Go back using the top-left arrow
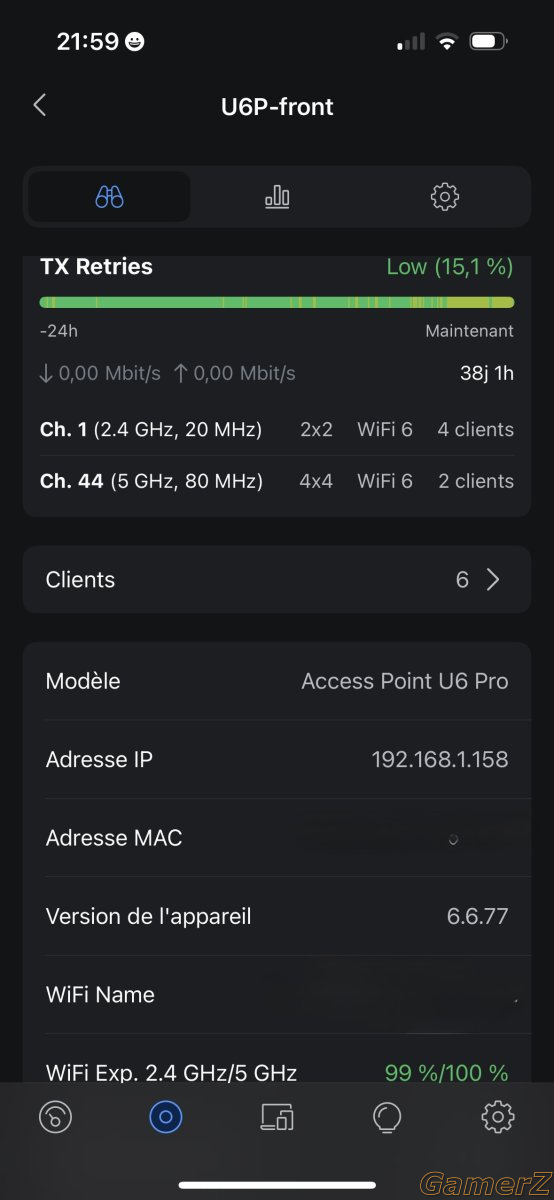This screenshot has width=554, height=1200. (40, 105)
